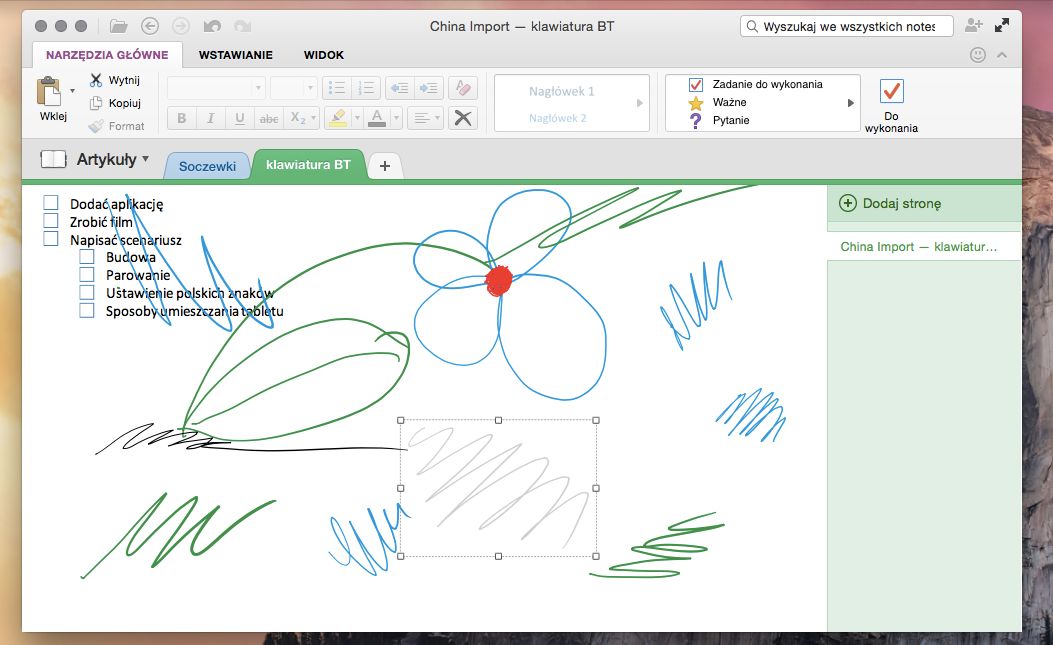Apply underline formatting
The image size is (1053, 645).
(239, 118)
